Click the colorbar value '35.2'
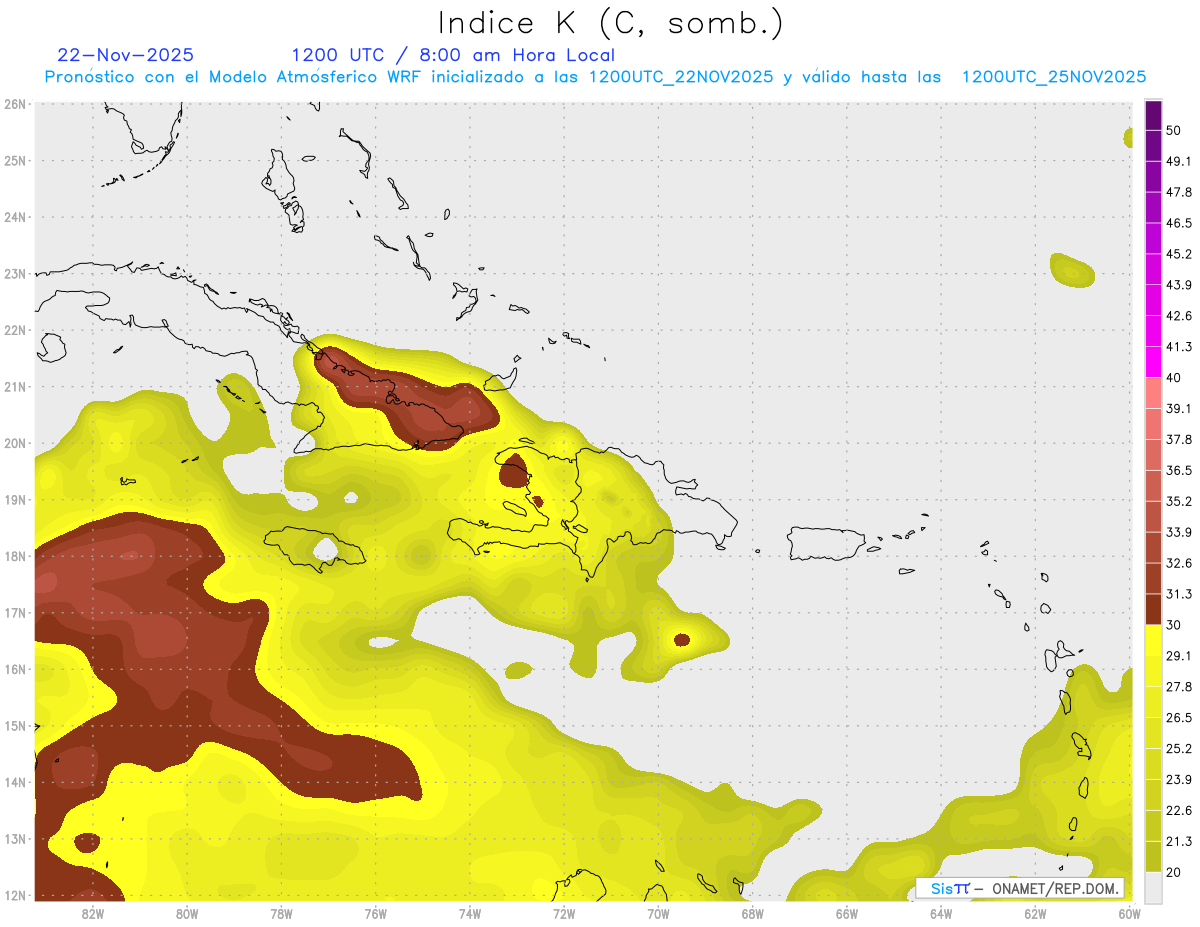 1179,501
